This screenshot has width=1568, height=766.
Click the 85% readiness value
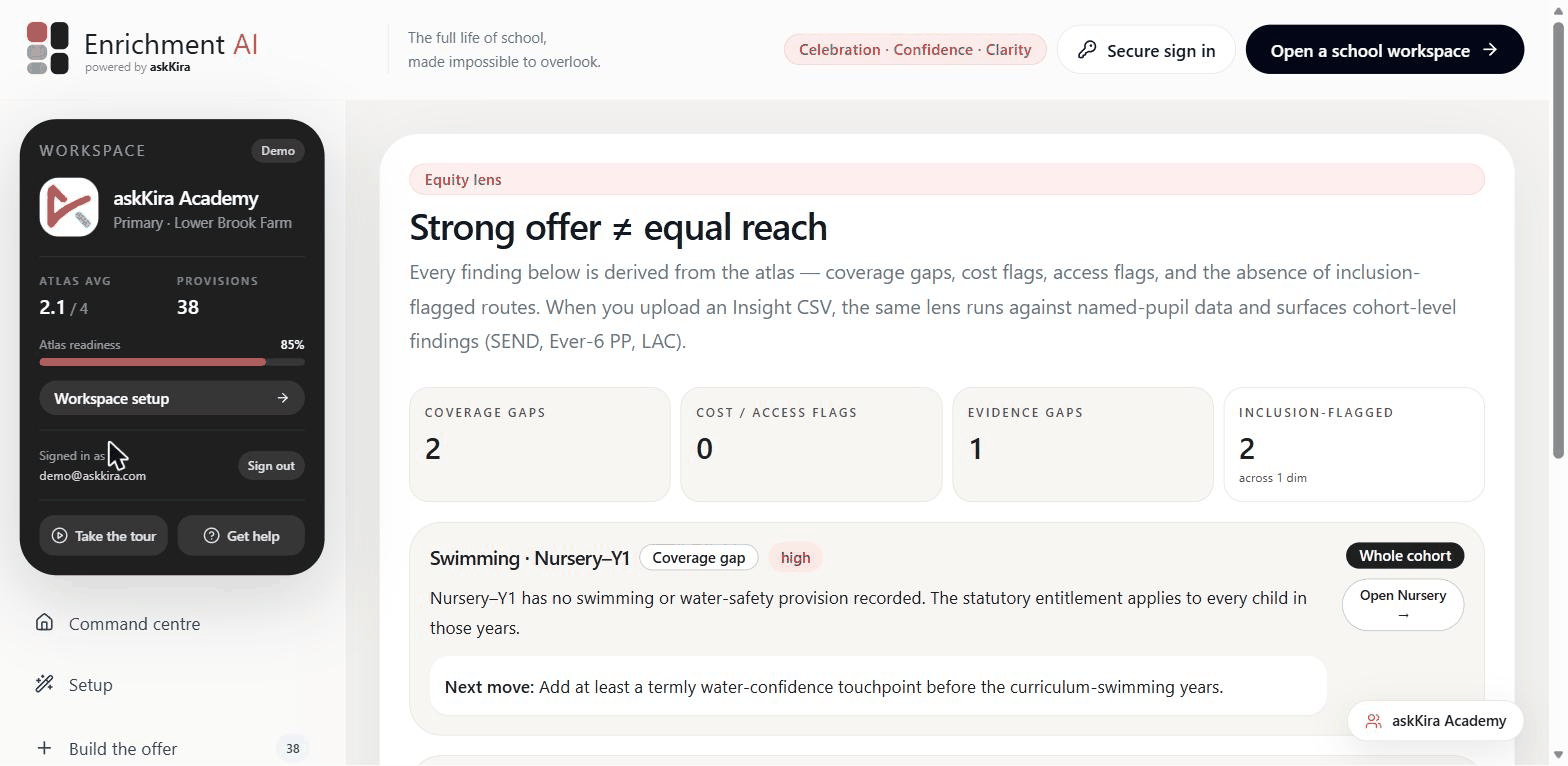[292, 345]
